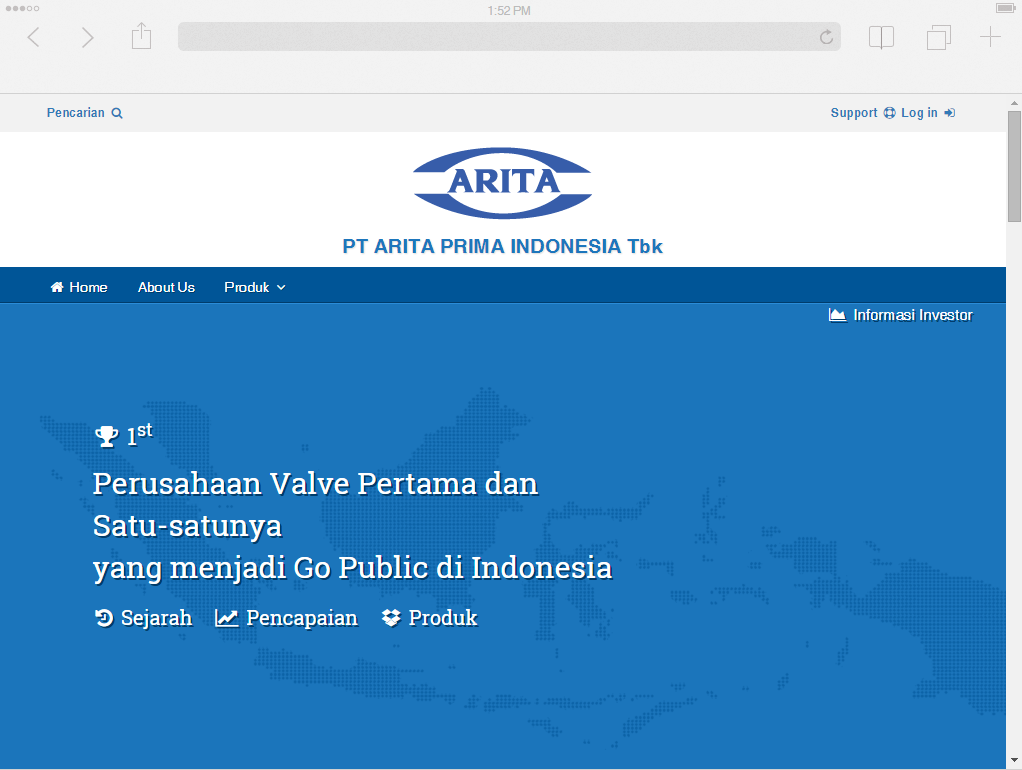Image resolution: width=1022 pixels, height=770 pixels.
Task: Click the battery indicator in status bar
Action: coord(1006,8)
